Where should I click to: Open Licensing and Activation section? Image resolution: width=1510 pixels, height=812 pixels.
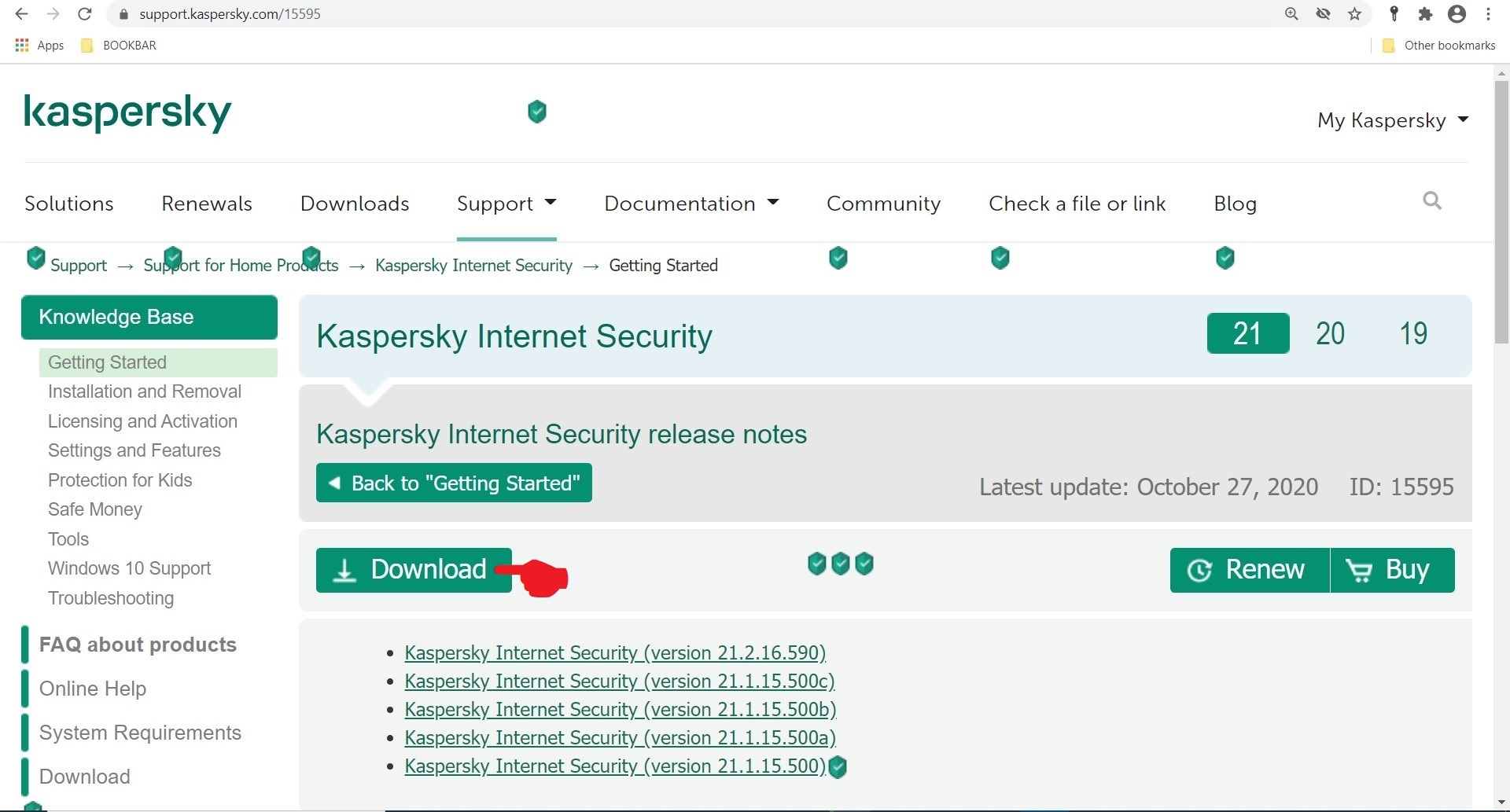(142, 421)
